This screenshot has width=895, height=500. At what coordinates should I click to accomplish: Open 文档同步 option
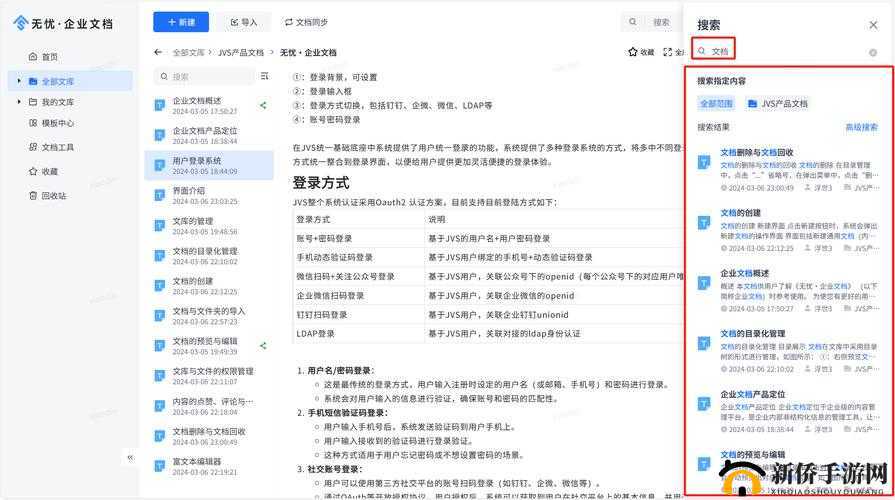(x=307, y=22)
